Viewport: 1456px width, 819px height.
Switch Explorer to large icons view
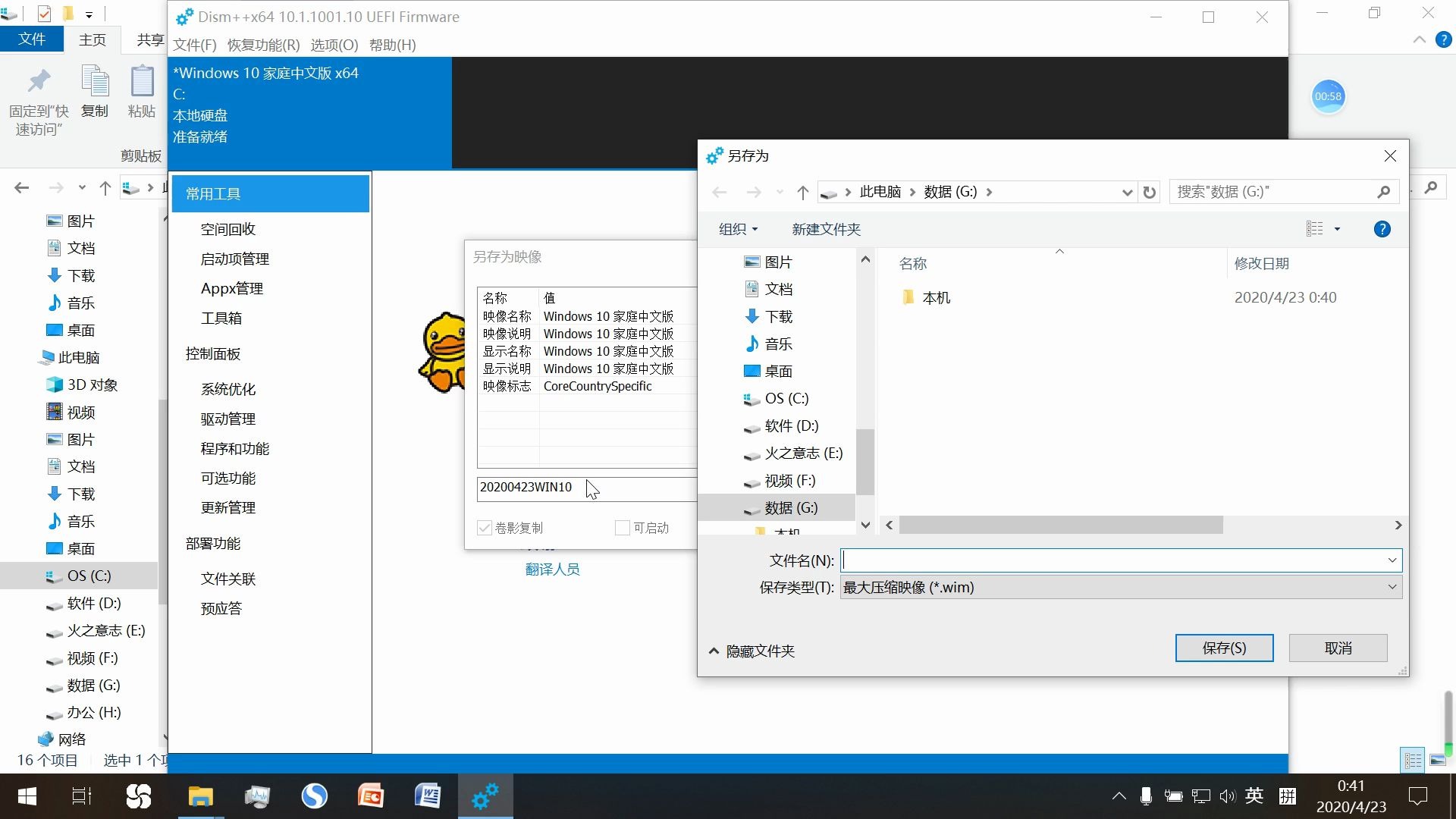[x=1438, y=760]
